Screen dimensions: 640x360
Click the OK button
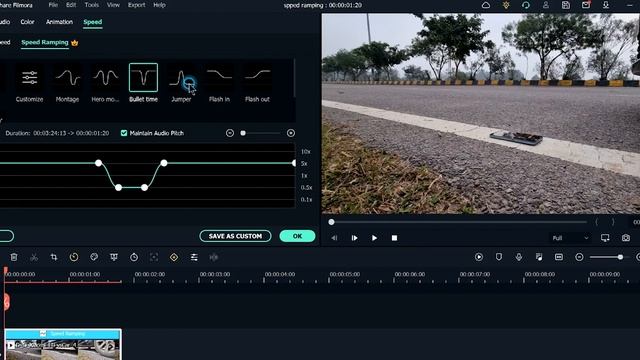(297, 236)
